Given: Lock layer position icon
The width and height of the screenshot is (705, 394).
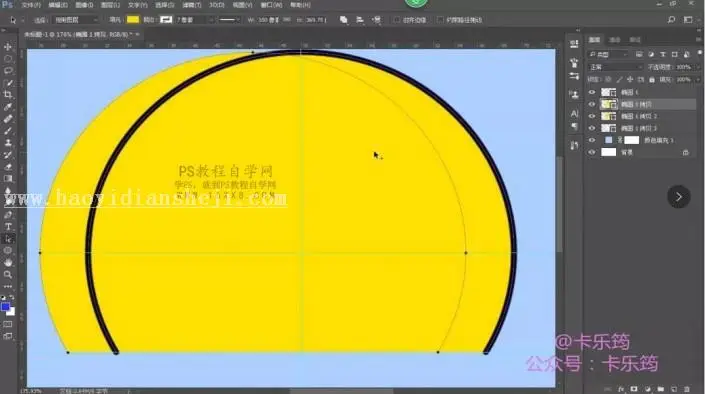Looking at the screenshot, I should coord(630,80).
